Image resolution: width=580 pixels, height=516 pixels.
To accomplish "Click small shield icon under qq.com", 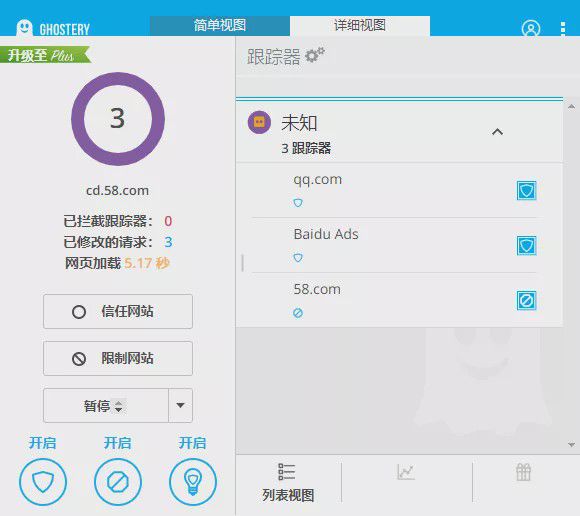I will [298, 203].
